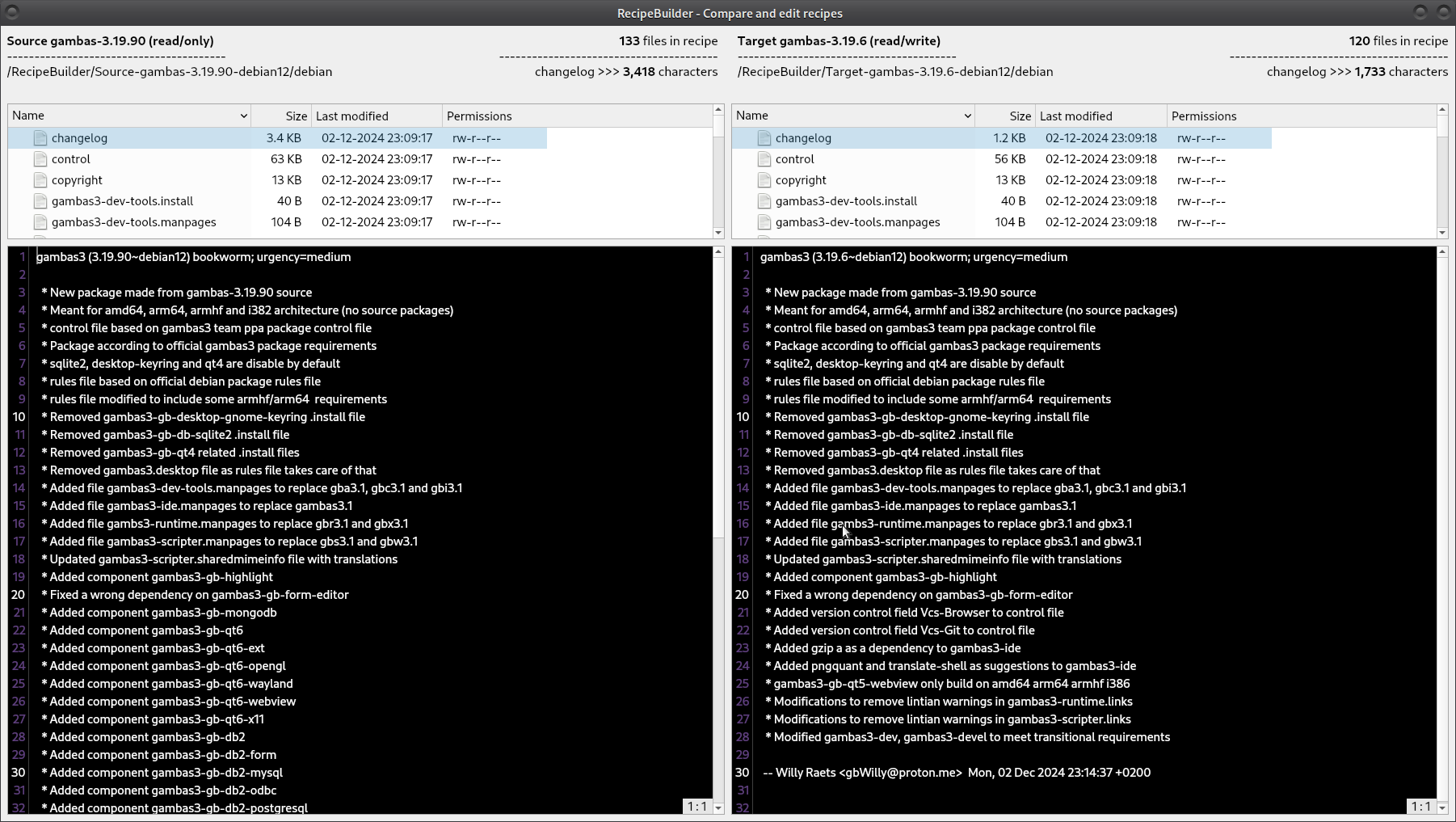
Task: Click the Source recipe path /RecipeBuilder/Source-gambas-3.19.90-debian12/debian
Action: coord(170,71)
